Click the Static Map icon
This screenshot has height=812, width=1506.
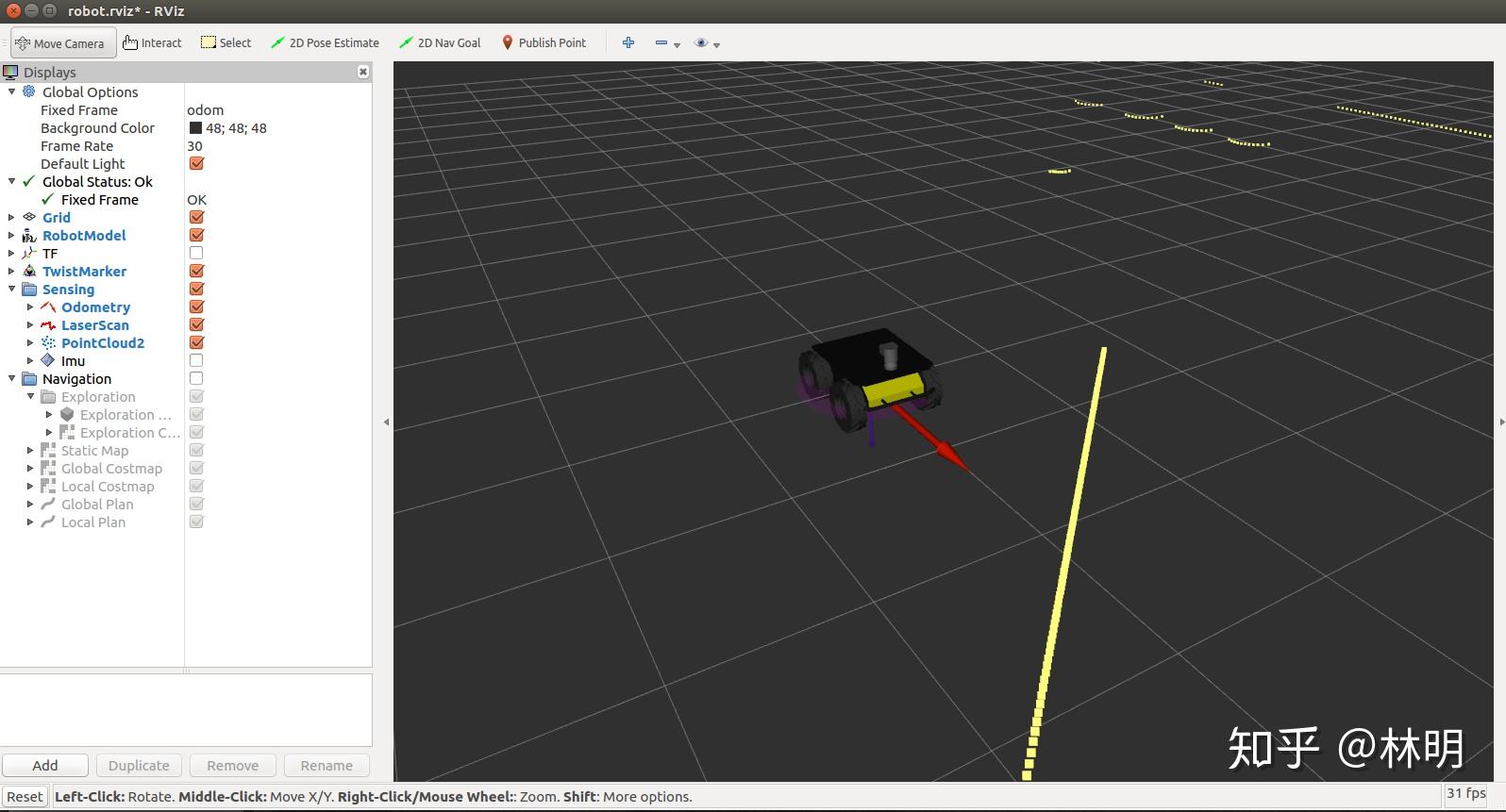point(48,450)
